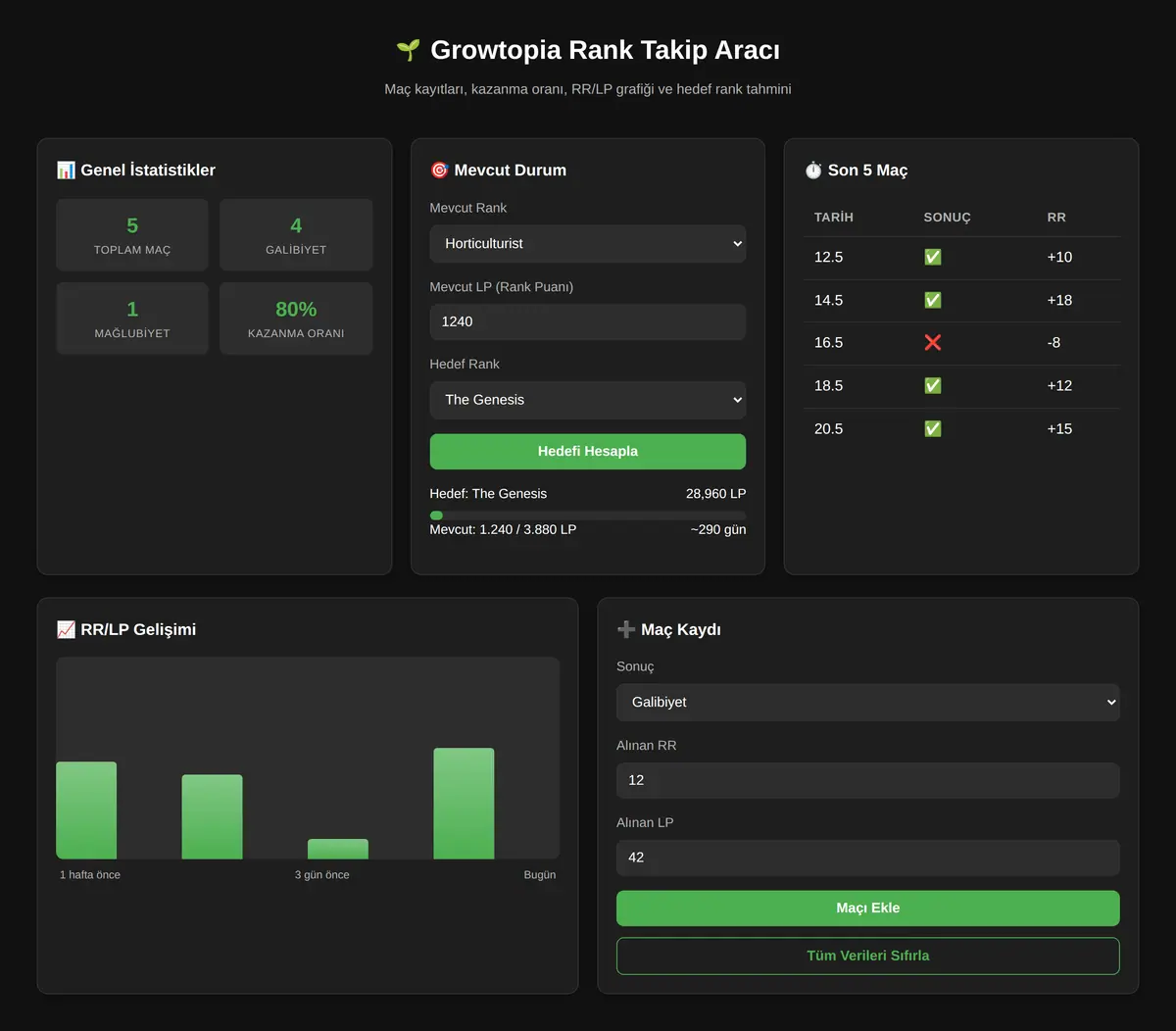This screenshot has width=1176, height=1031.
Task: Click the date cell 20.5 in the match table
Action: 829,428
